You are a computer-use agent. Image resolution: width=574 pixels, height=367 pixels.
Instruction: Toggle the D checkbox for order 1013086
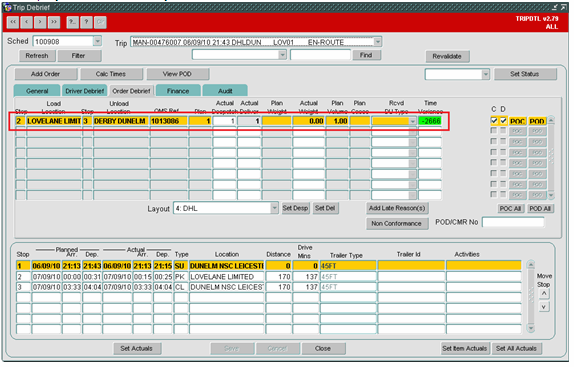(503, 120)
